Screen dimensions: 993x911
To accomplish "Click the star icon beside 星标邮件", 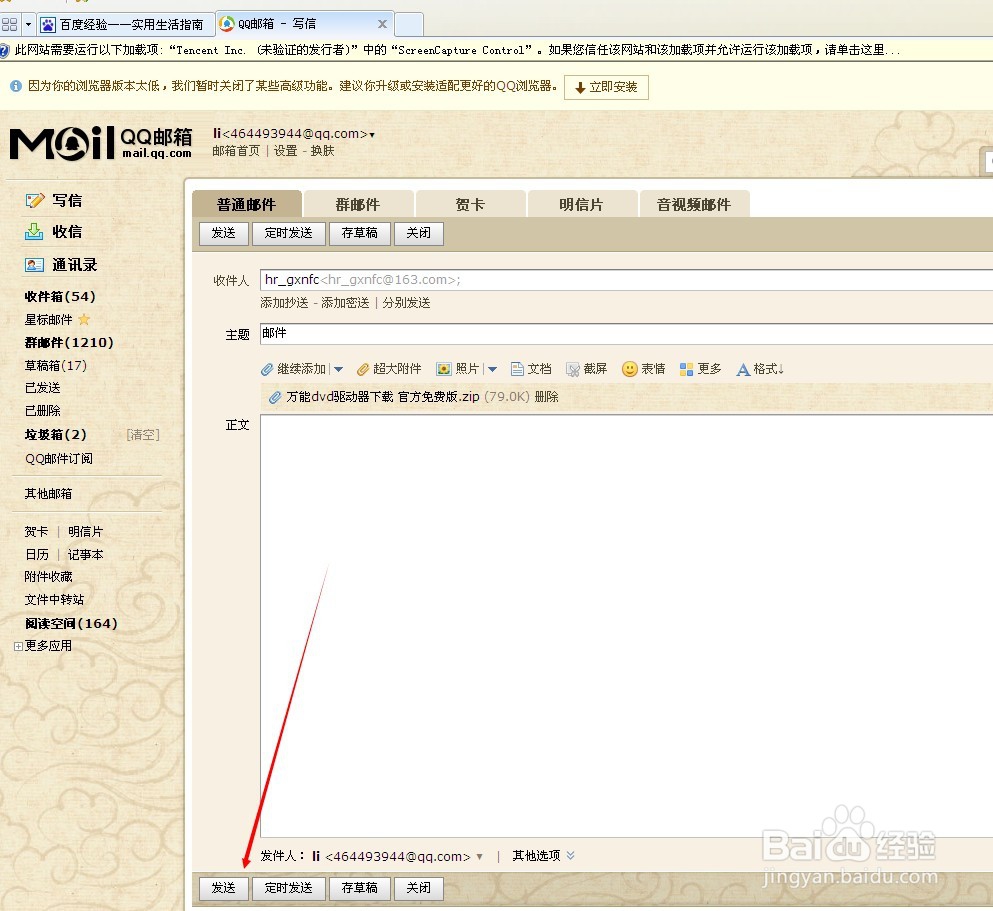I will point(84,319).
